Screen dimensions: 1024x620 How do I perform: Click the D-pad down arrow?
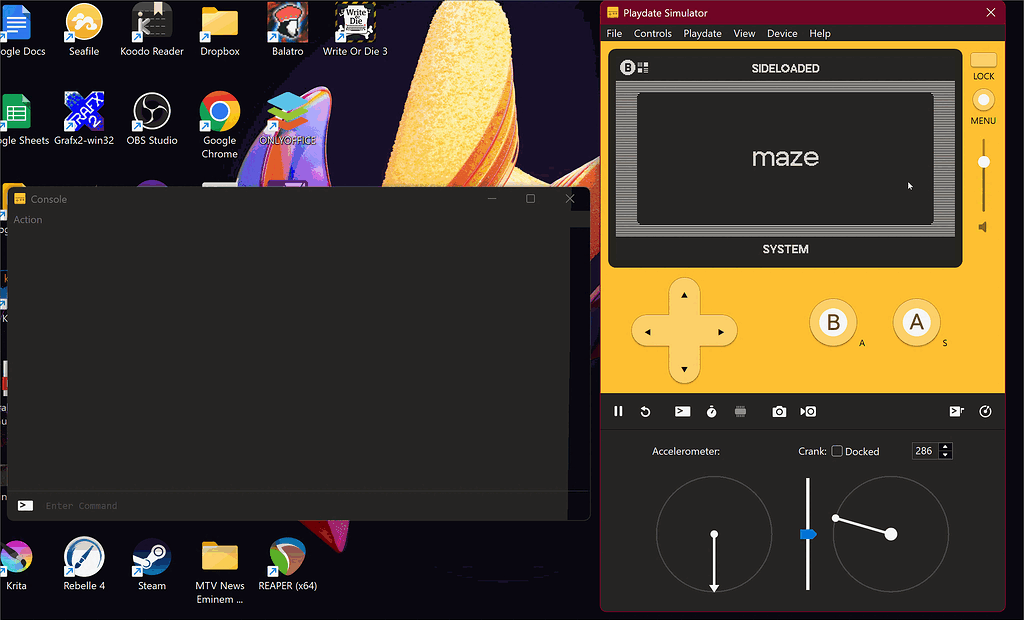(684, 369)
